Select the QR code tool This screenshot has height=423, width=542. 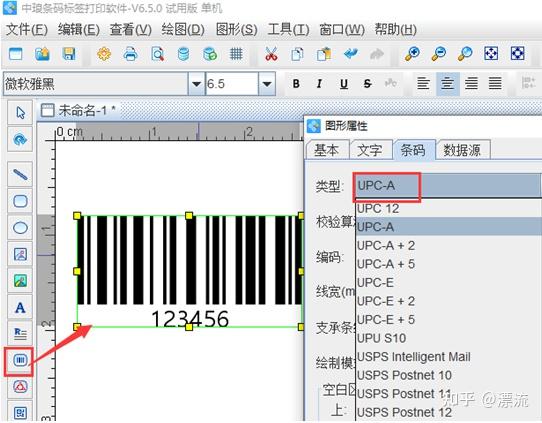pyautogui.click(x=20, y=412)
